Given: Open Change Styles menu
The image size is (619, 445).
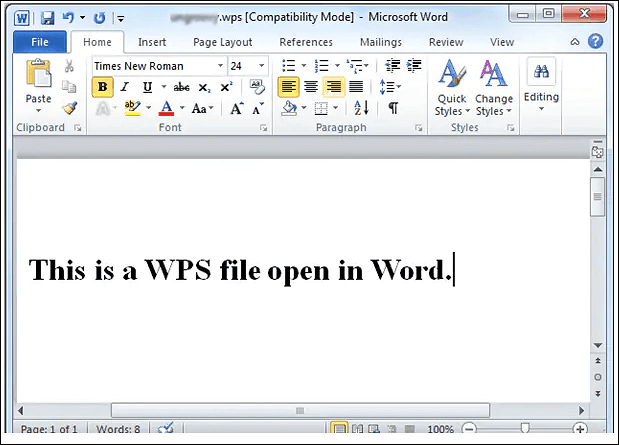Looking at the screenshot, I should pyautogui.click(x=493, y=88).
